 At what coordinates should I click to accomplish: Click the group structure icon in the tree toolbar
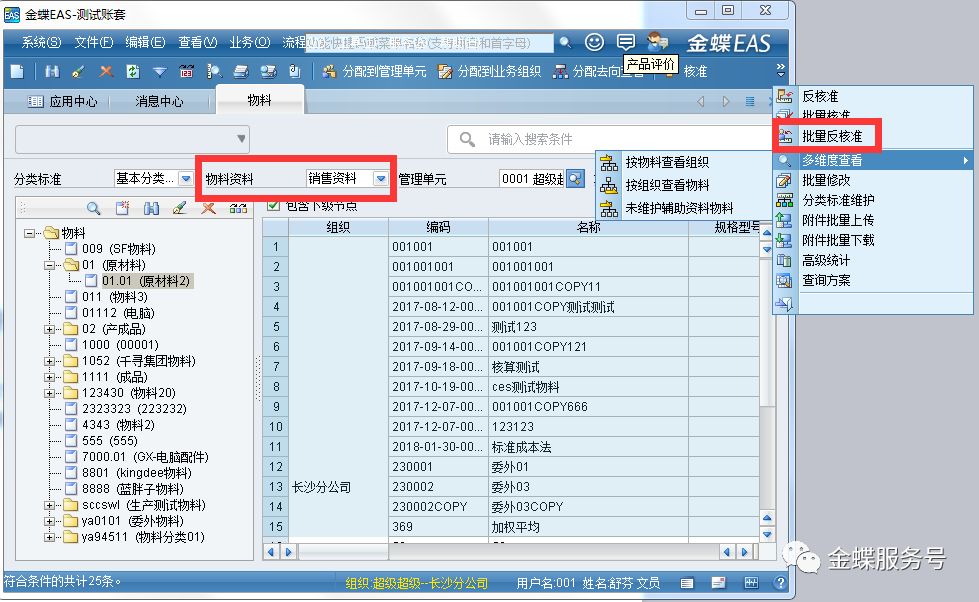(x=238, y=208)
